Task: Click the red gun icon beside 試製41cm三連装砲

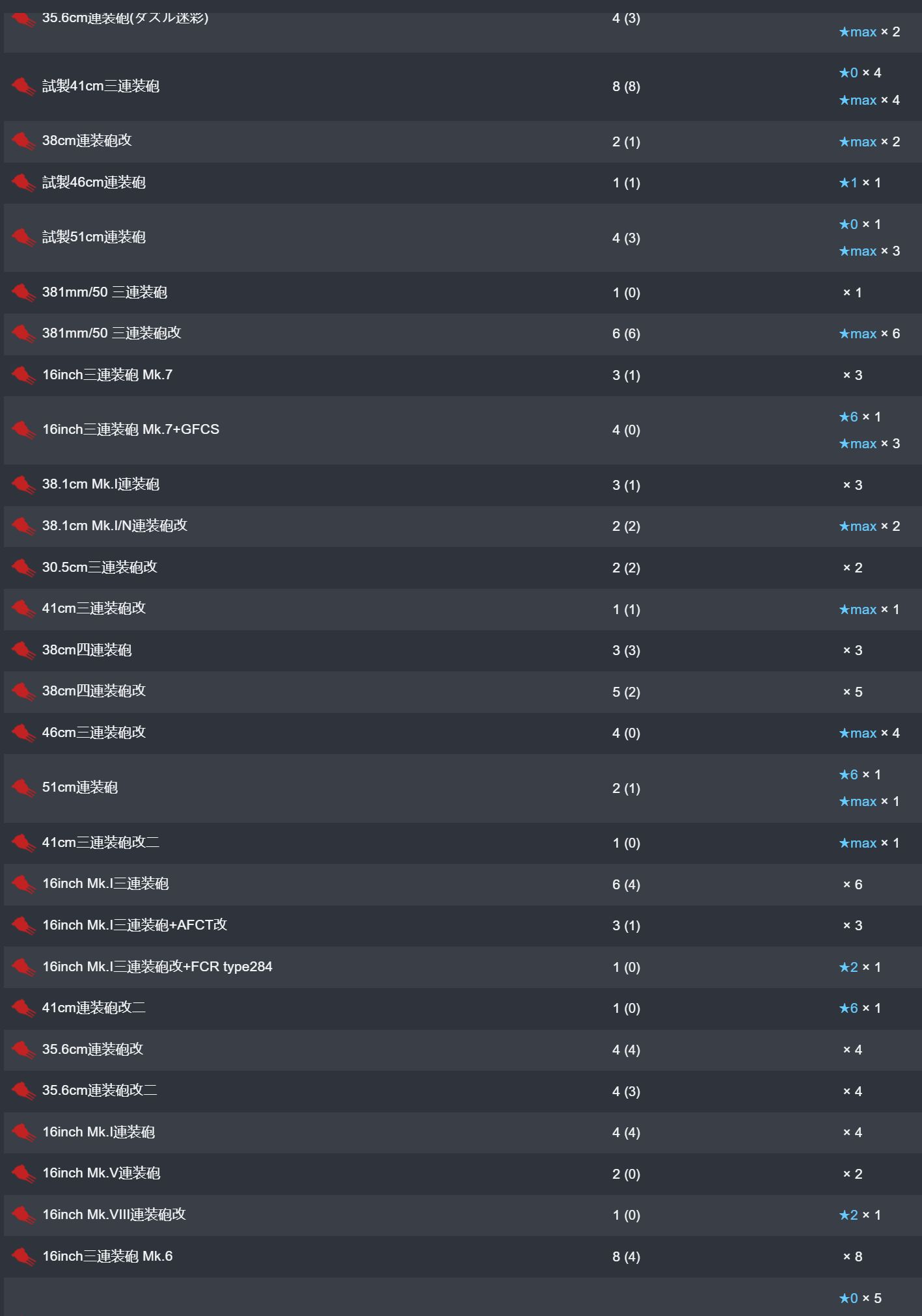Action: coord(23,87)
